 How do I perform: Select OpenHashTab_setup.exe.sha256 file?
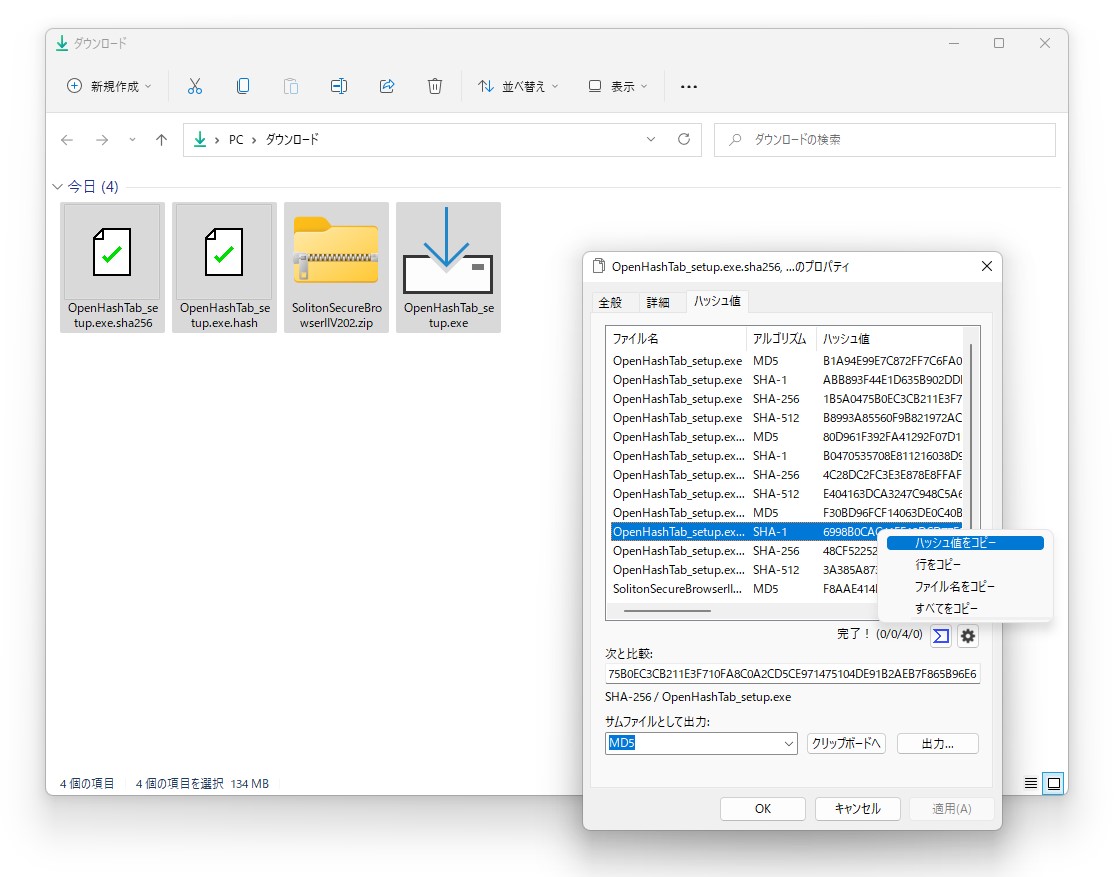coord(112,268)
